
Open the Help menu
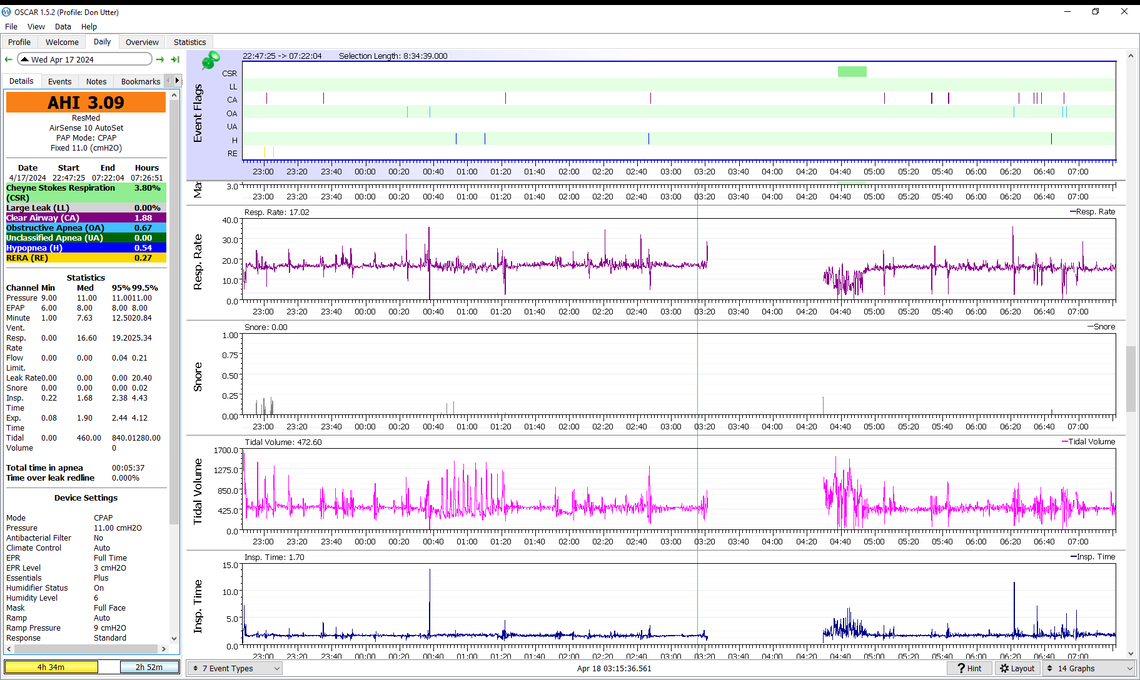coord(89,27)
